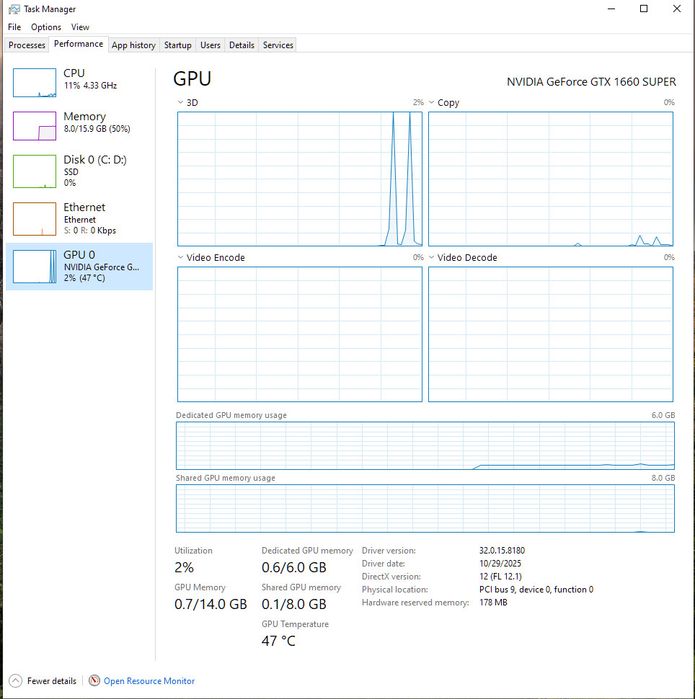Click the Video Encode graph
Image resolution: width=695 pixels, height=699 pixels.
300,334
